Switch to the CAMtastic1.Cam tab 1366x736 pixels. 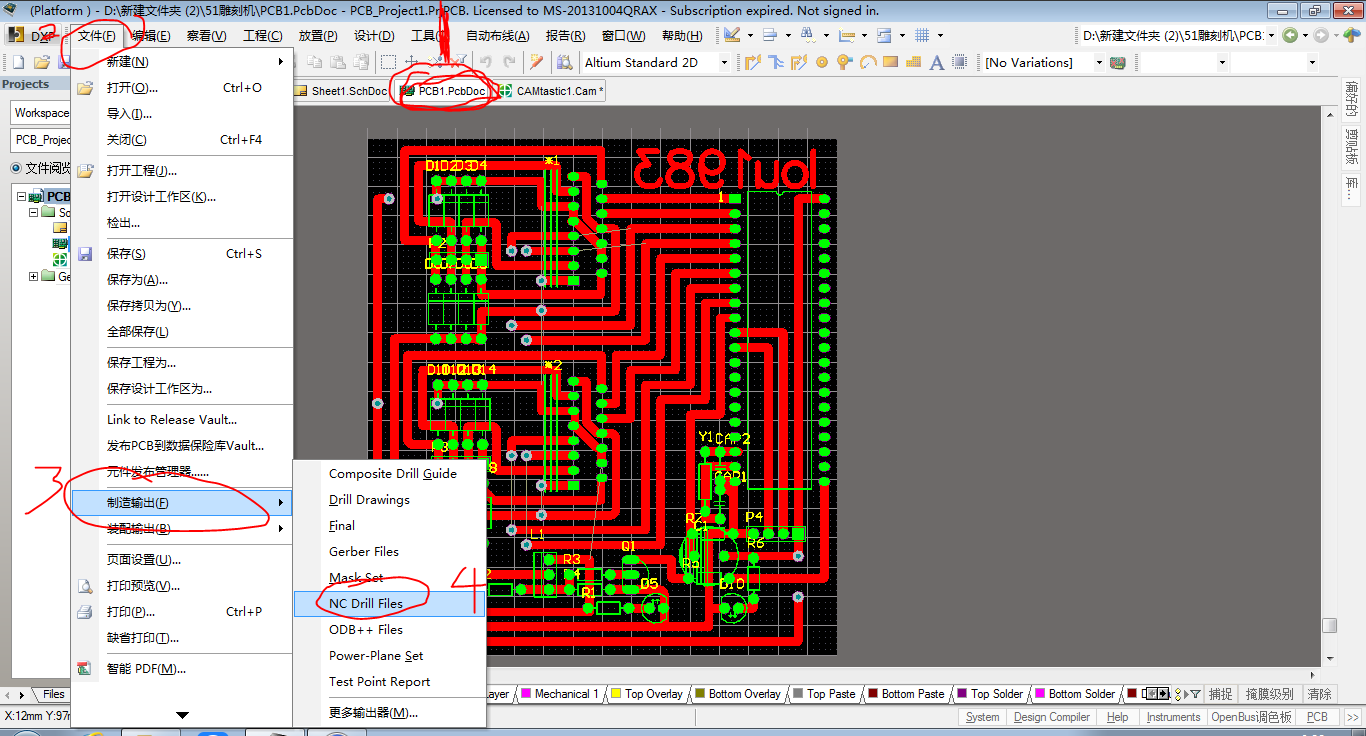point(551,91)
